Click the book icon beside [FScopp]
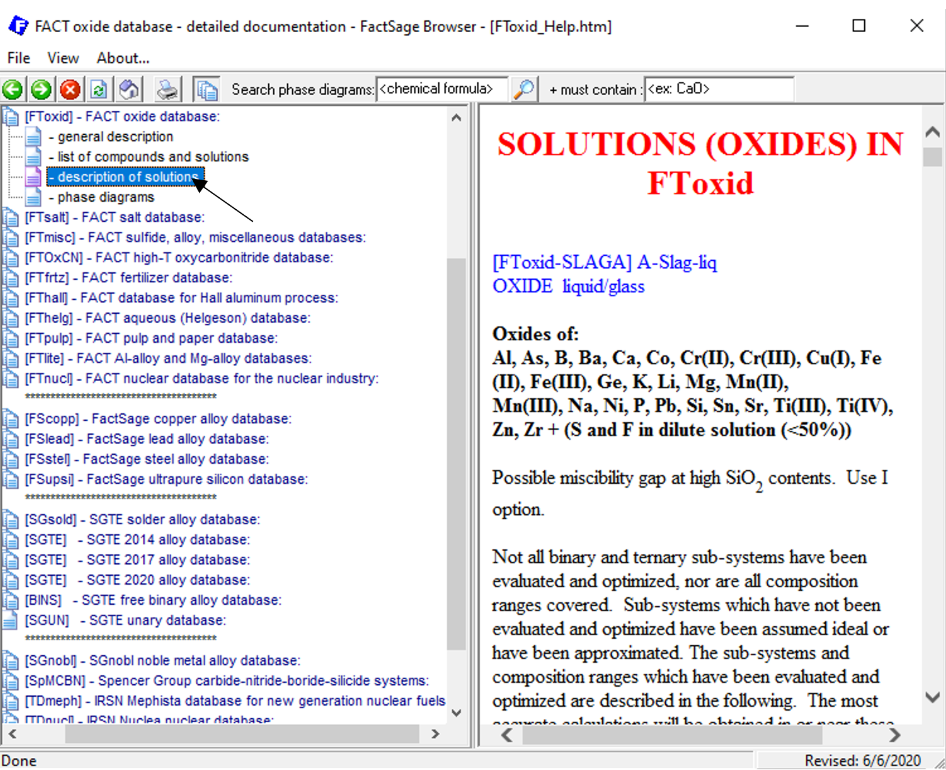The width and height of the screenshot is (946, 770). (x=11, y=419)
